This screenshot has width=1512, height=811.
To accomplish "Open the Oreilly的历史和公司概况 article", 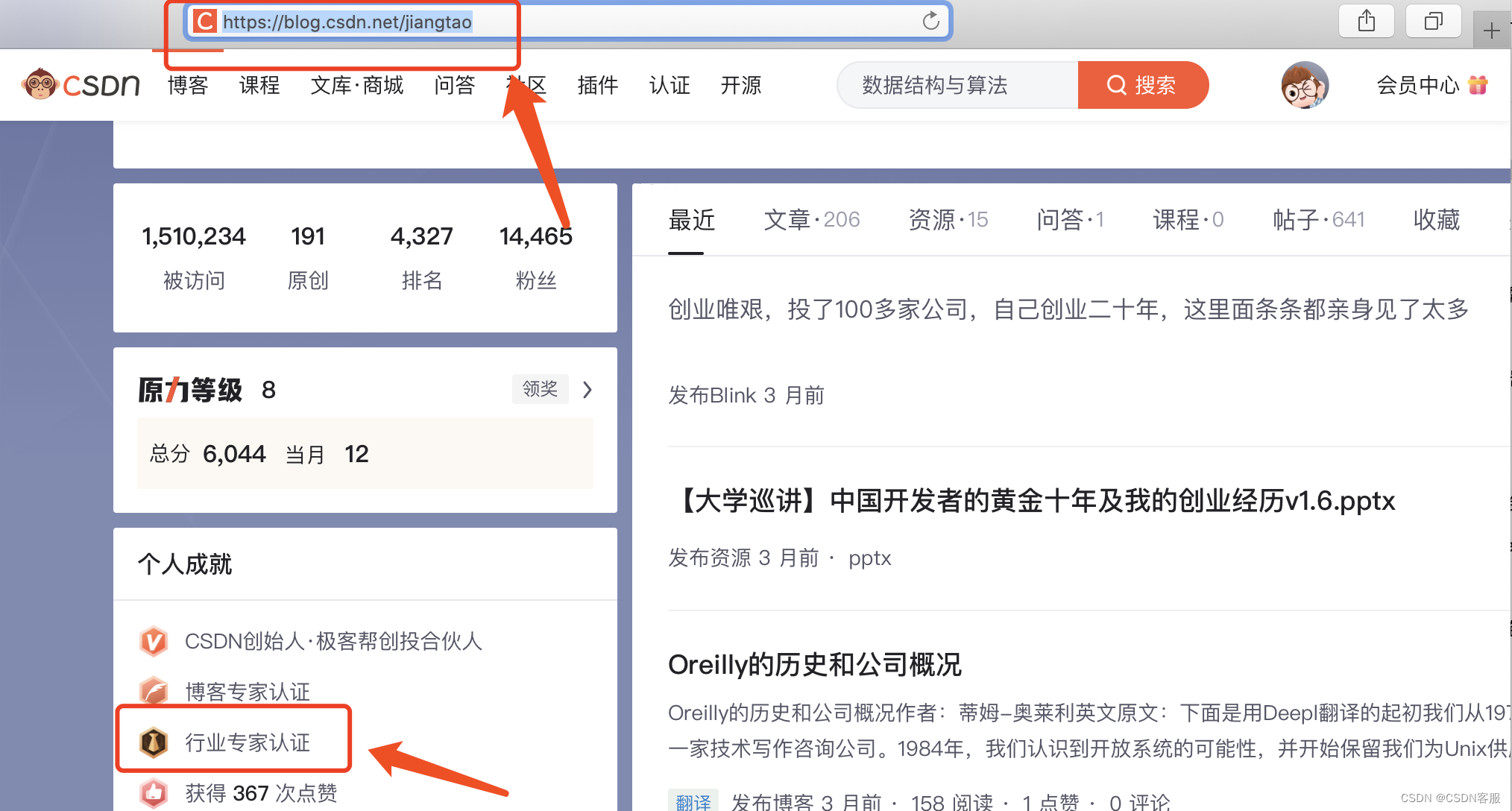I will point(814,664).
